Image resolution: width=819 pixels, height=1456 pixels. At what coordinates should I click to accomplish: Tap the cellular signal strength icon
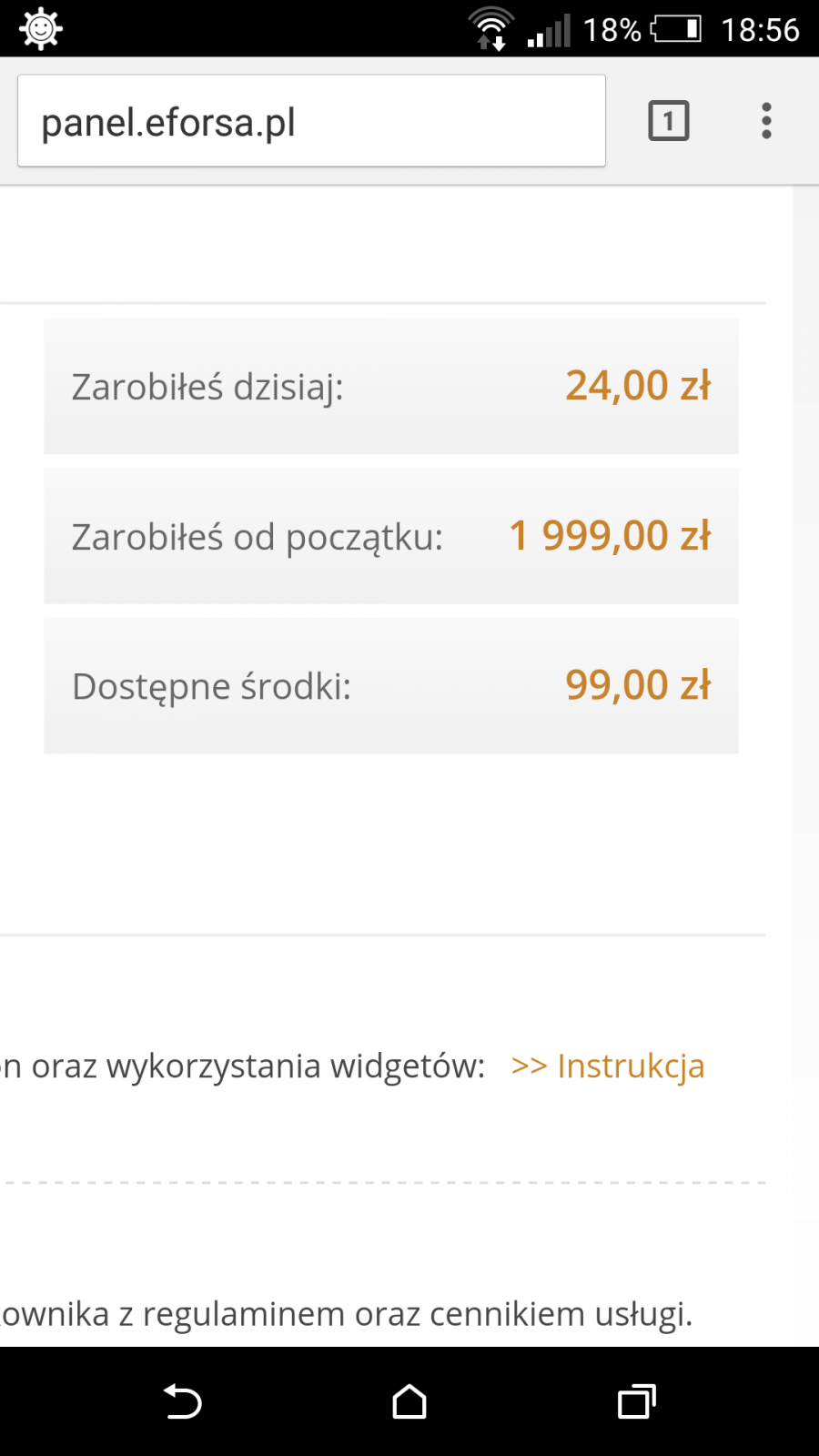tap(549, 31)
